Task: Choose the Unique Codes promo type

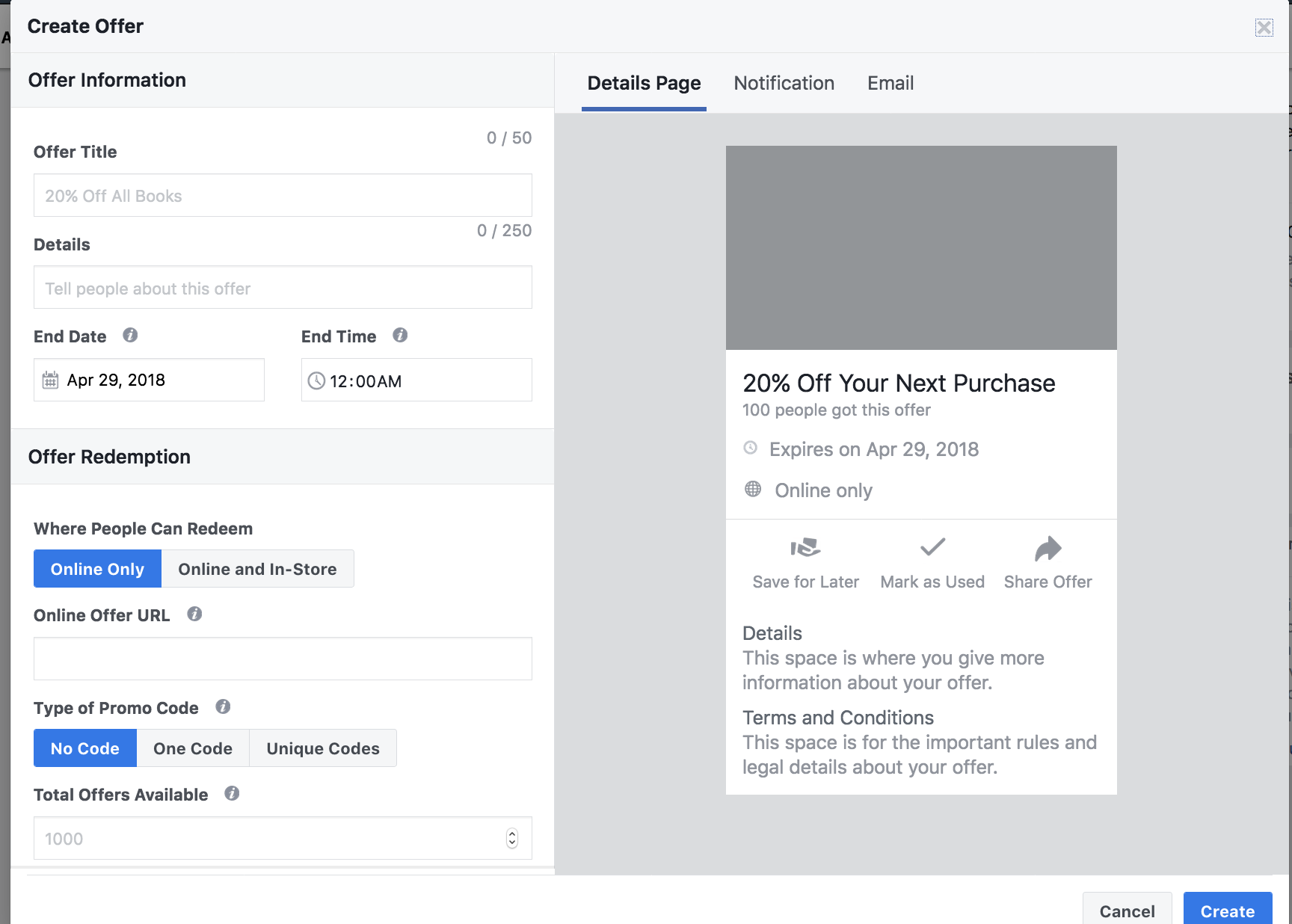Action: pos(323,748)
